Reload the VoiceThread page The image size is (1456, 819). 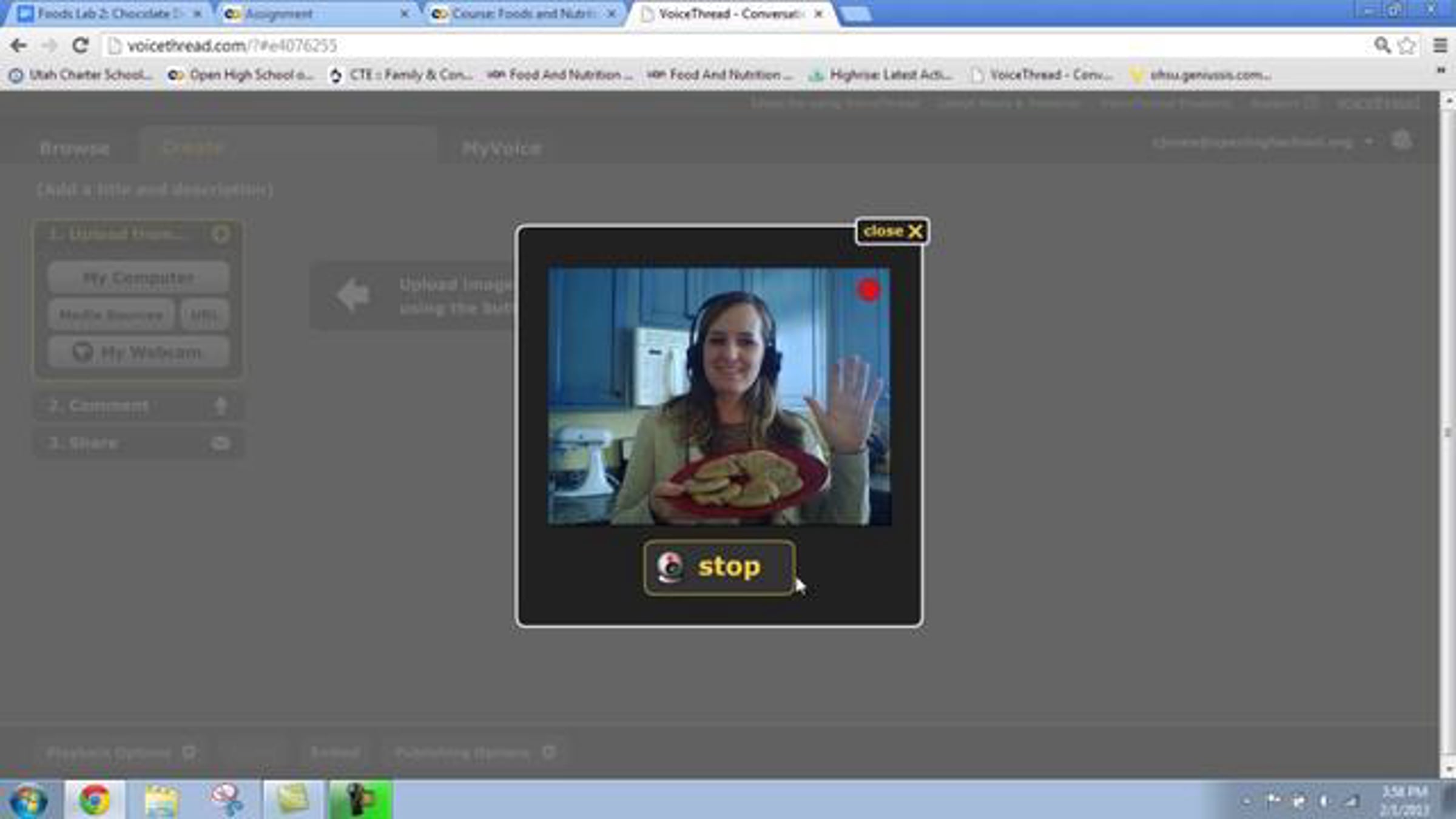click(80, 45)
